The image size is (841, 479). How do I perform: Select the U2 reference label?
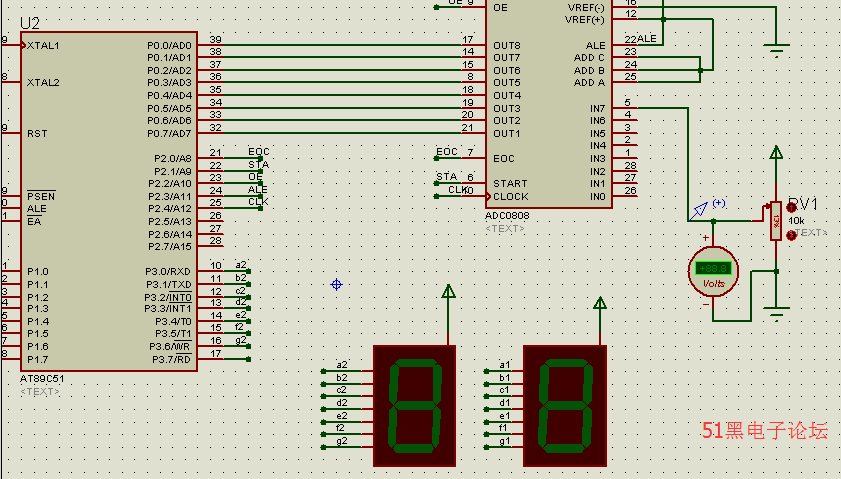(x=30, y=23)
